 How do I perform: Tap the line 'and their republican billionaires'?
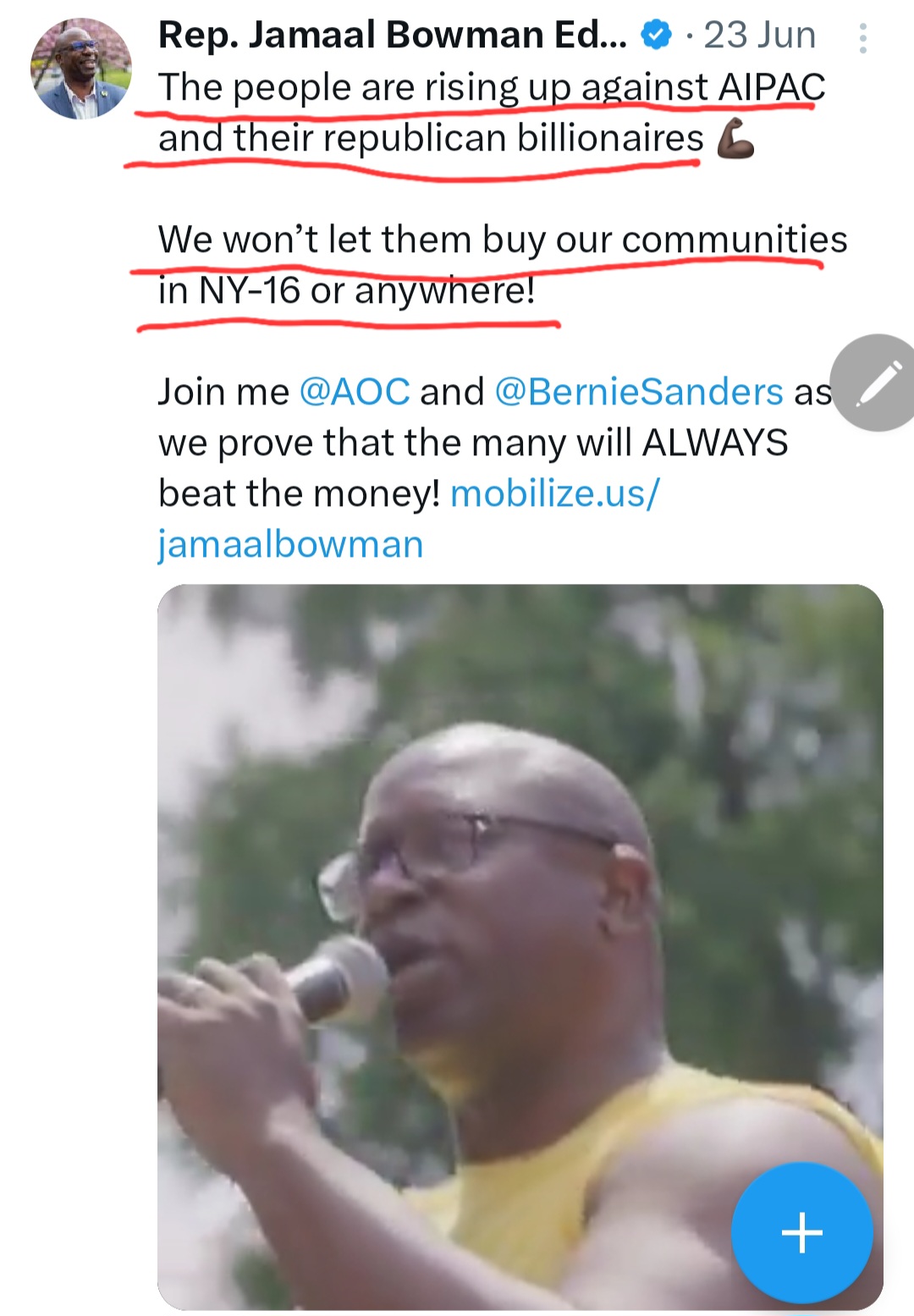431,139
